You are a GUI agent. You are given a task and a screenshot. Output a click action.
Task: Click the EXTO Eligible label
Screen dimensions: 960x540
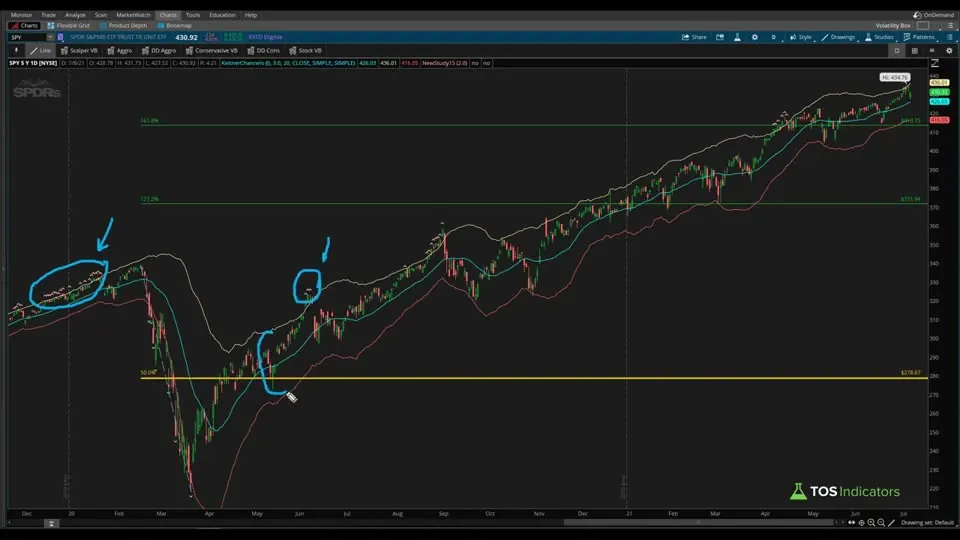point(265,37)
